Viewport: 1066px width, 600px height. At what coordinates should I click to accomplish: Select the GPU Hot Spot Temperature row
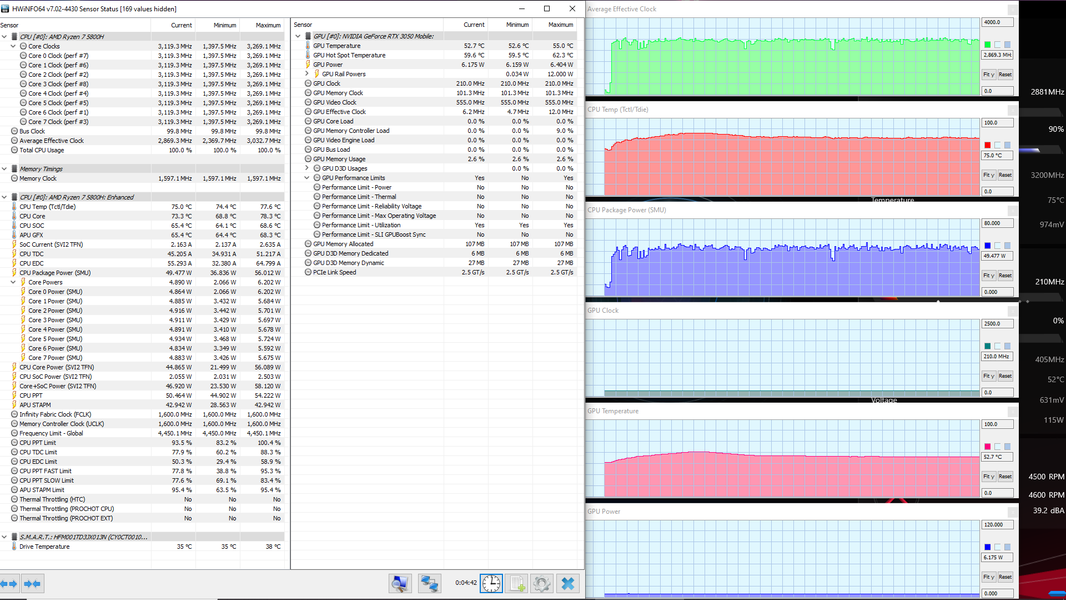(x=349, y=55)
